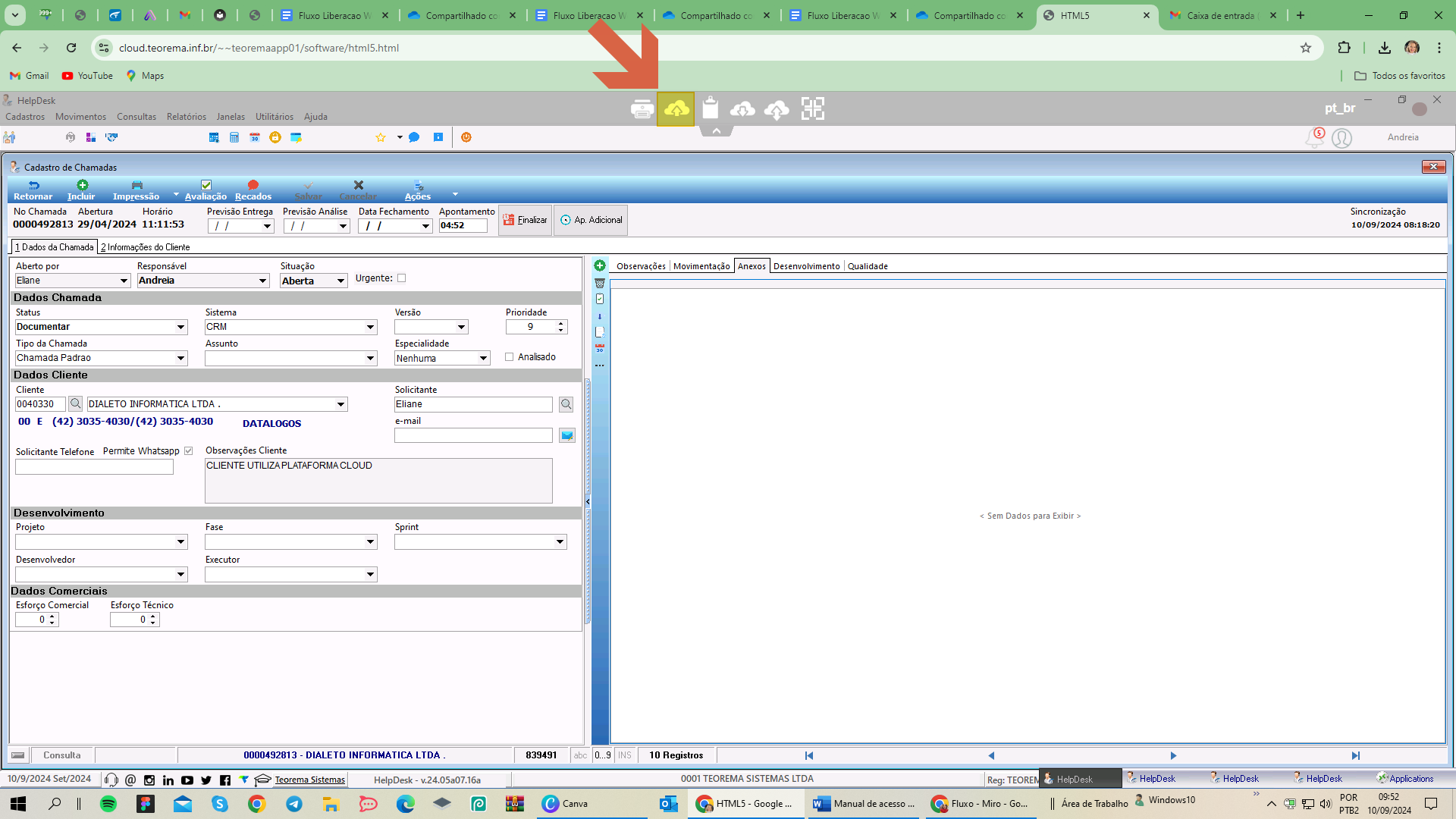
Task: Open the calculator toolbar icon
Action: point(234,137)
